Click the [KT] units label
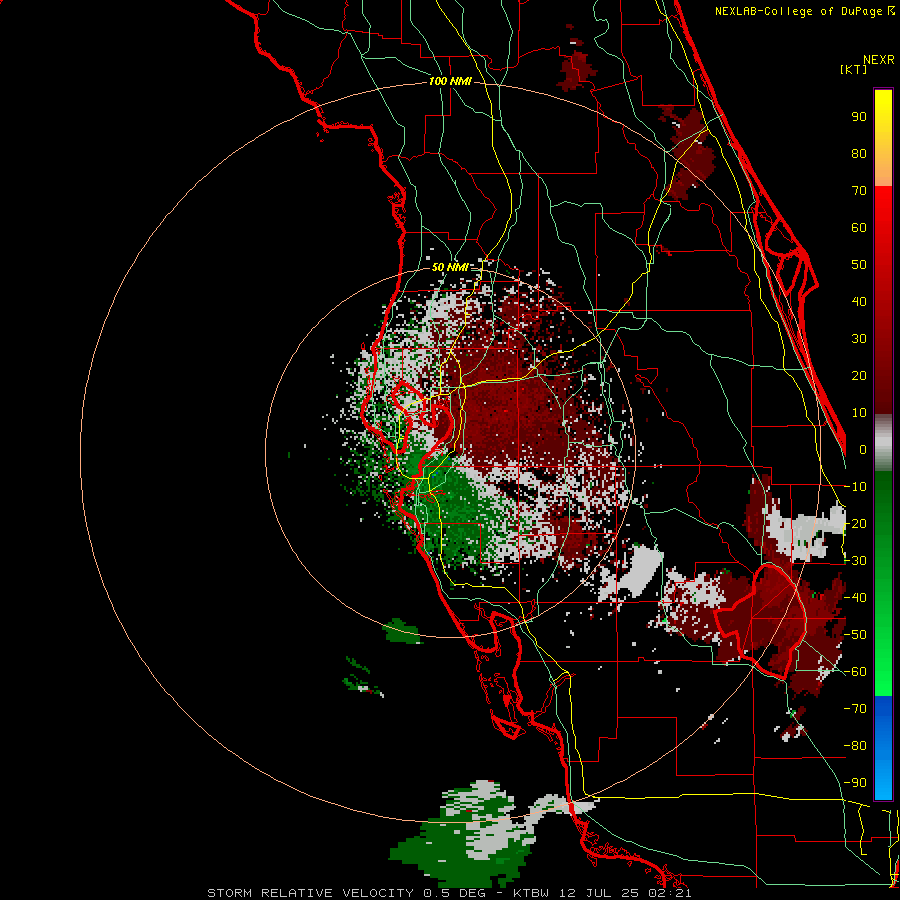 tap(854, 69)
